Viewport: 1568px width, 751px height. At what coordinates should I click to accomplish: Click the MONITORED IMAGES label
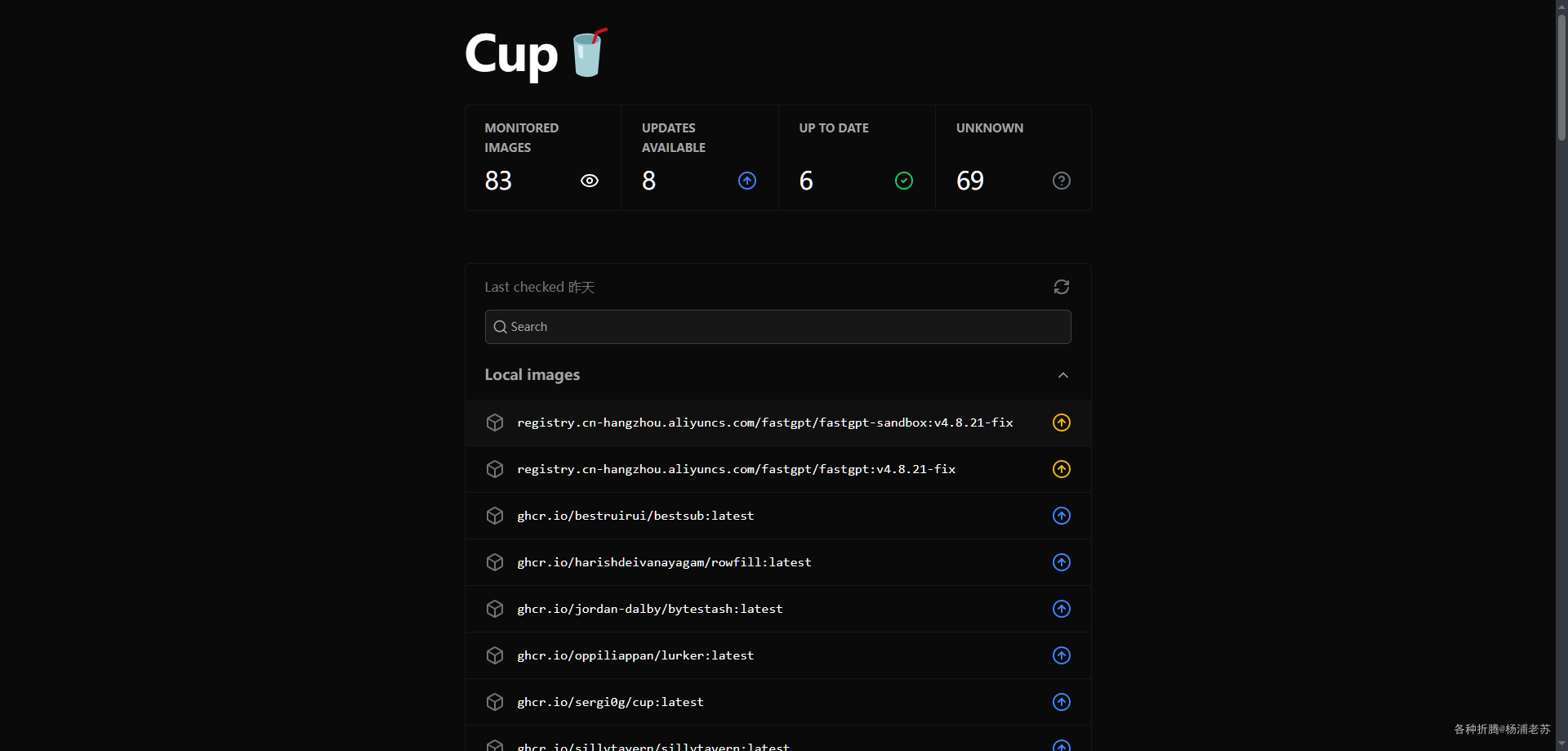point(522,138)
